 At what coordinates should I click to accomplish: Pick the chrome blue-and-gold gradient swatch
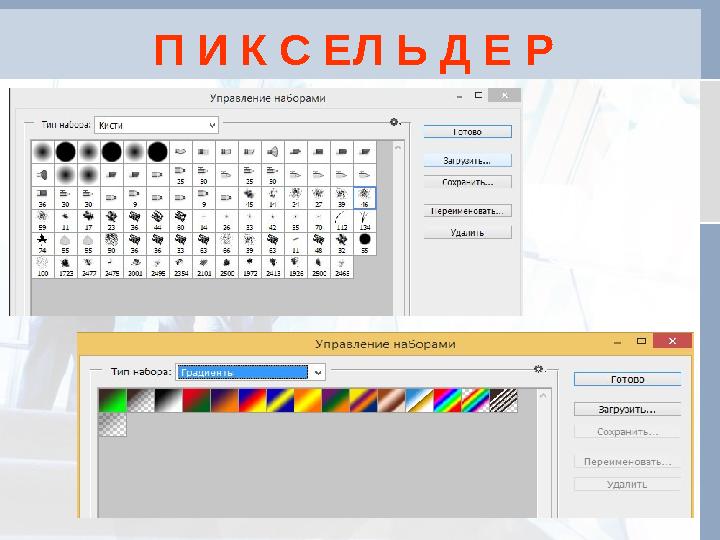[x=420, y=400]
